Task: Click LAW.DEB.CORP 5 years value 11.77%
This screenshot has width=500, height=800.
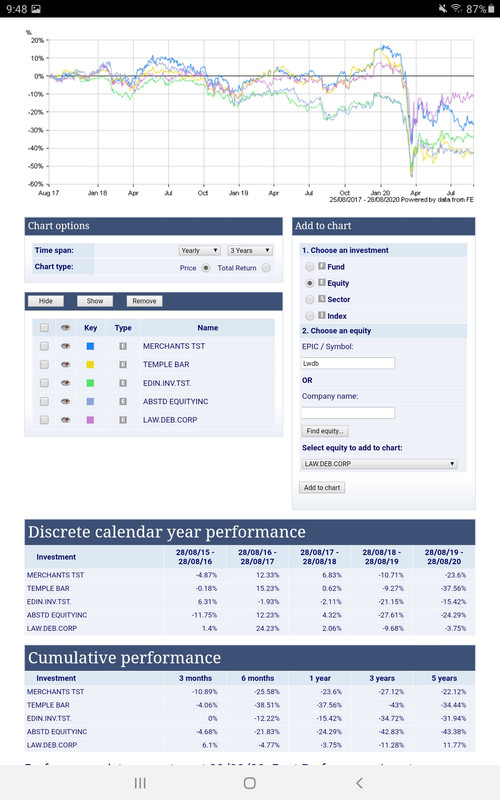Action: tap(454, 745)
